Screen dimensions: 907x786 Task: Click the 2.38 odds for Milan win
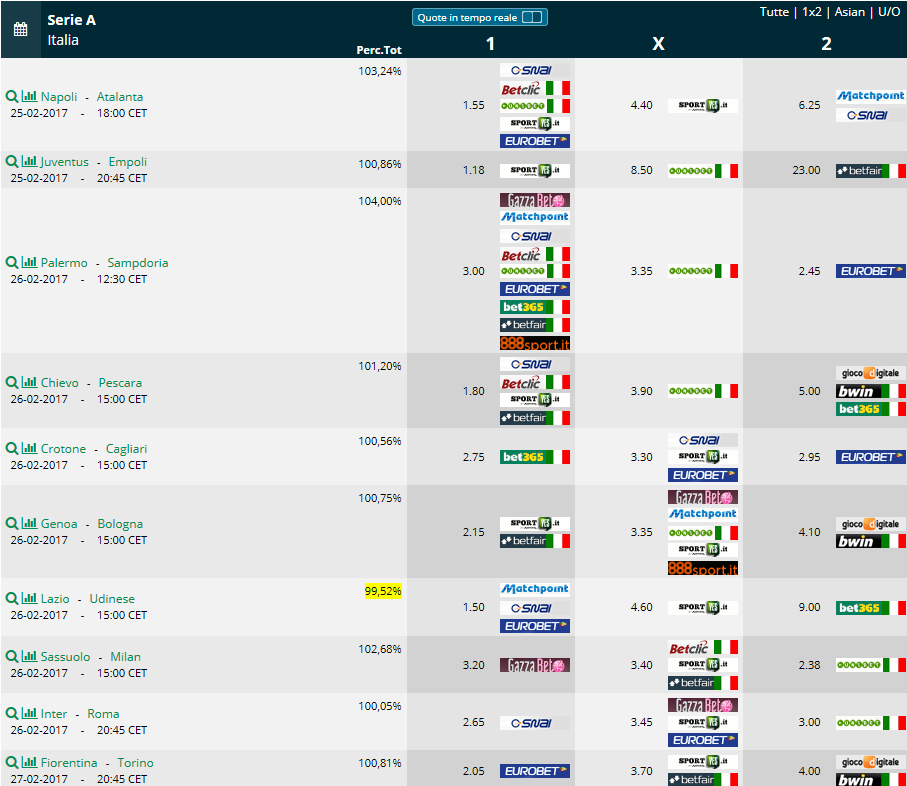tap(809, 665)
